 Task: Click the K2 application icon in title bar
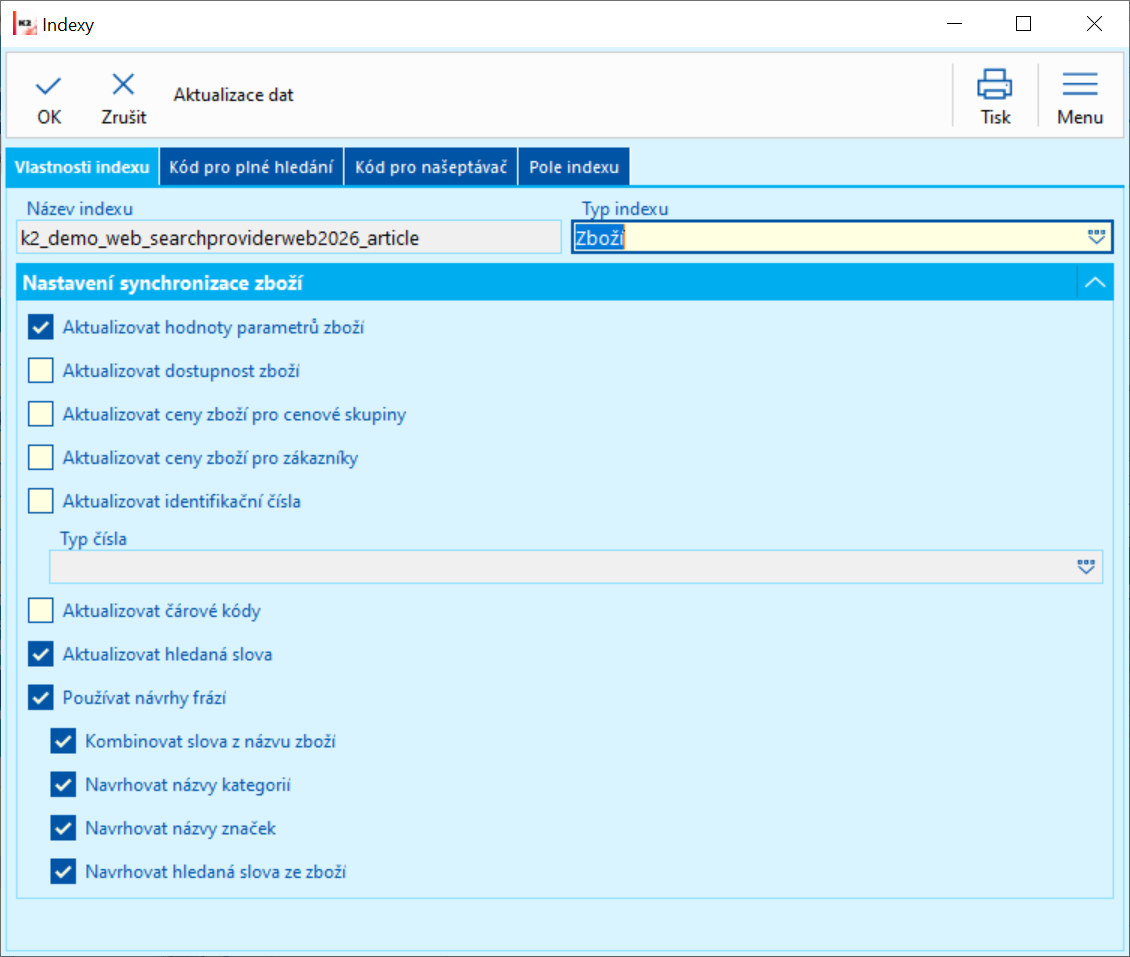point(24,24)
